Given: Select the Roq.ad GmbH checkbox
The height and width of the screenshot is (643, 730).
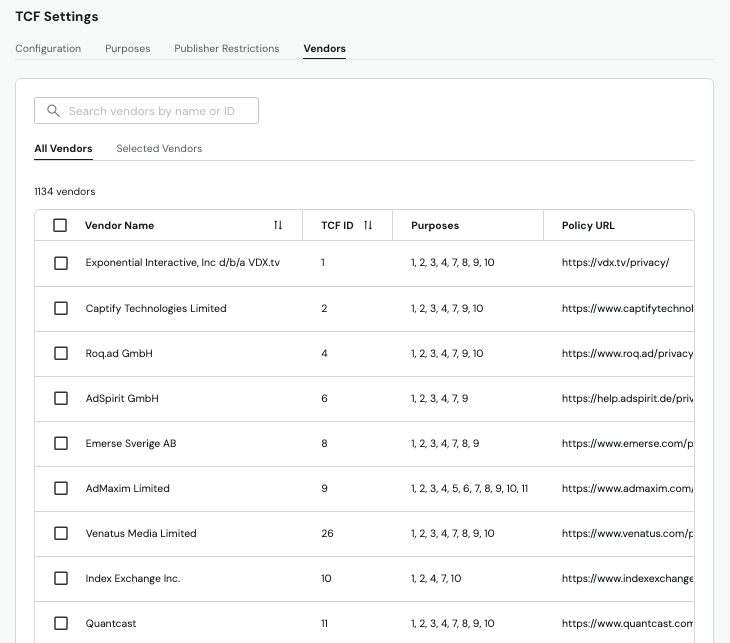Looking at the screenshot, I should (x=61, y=353).
